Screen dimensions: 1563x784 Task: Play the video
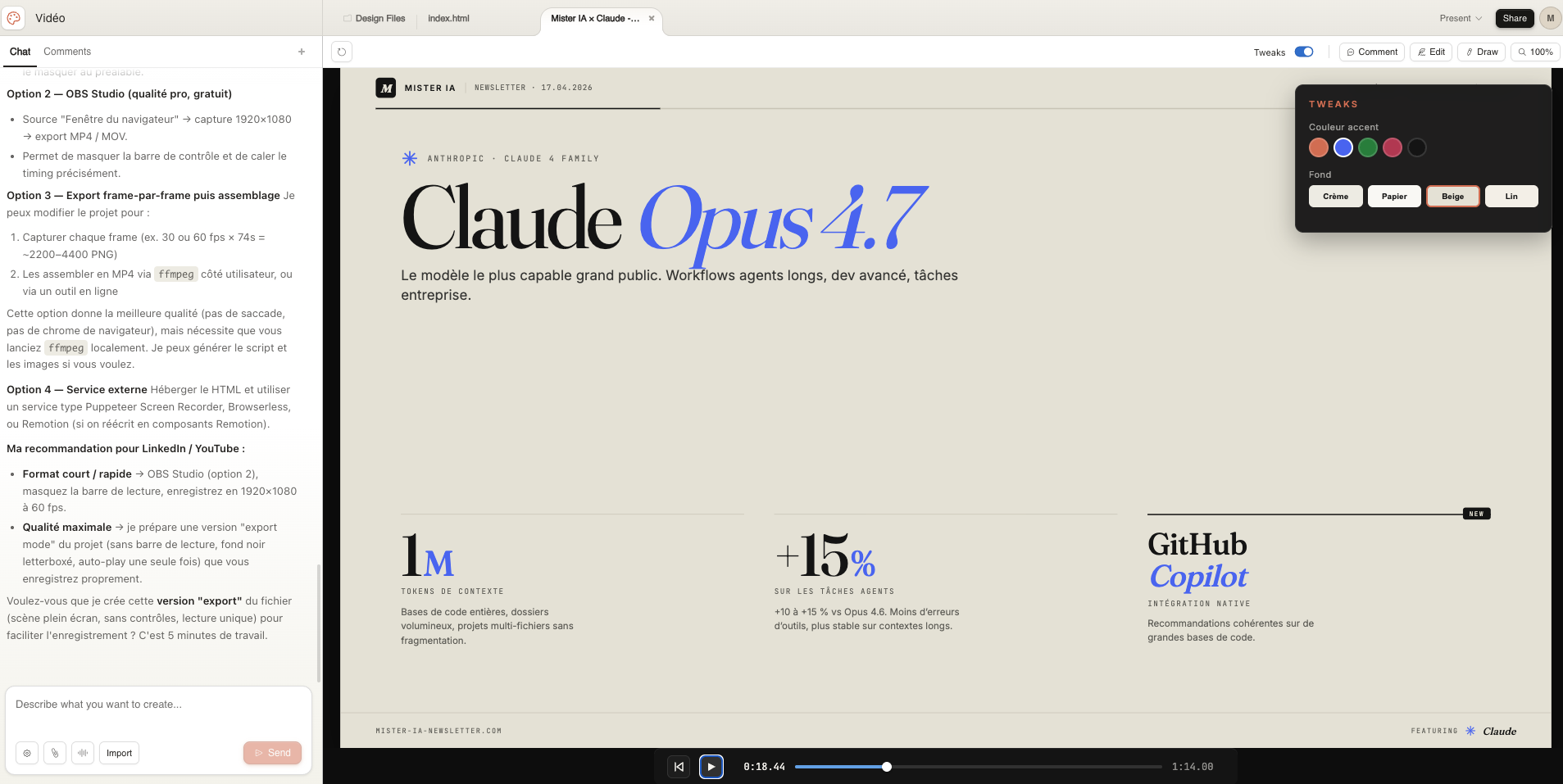pos(711,767)
